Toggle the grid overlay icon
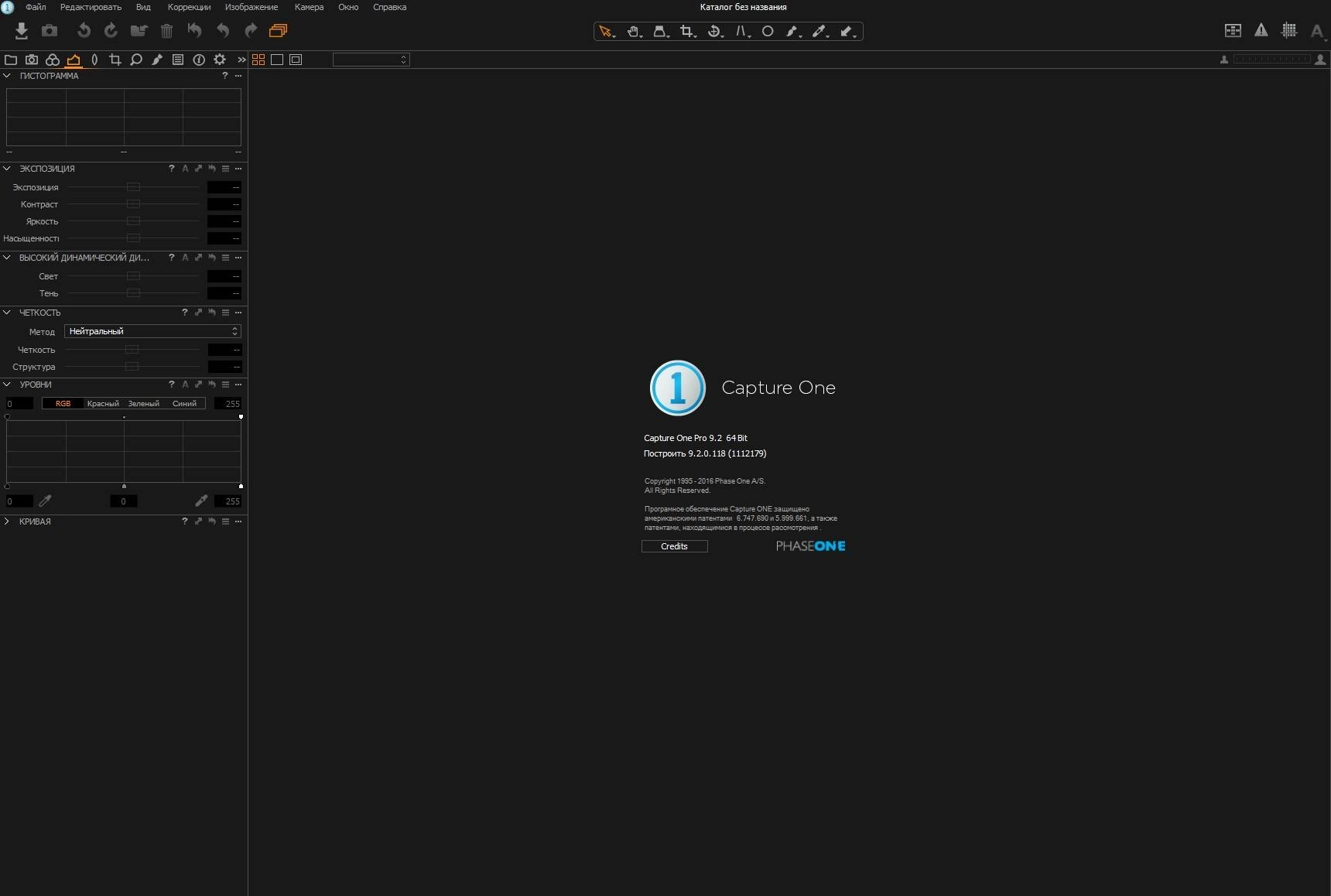The width and height of the screenshot is (1331, 896). click(x=1289, y=30)
